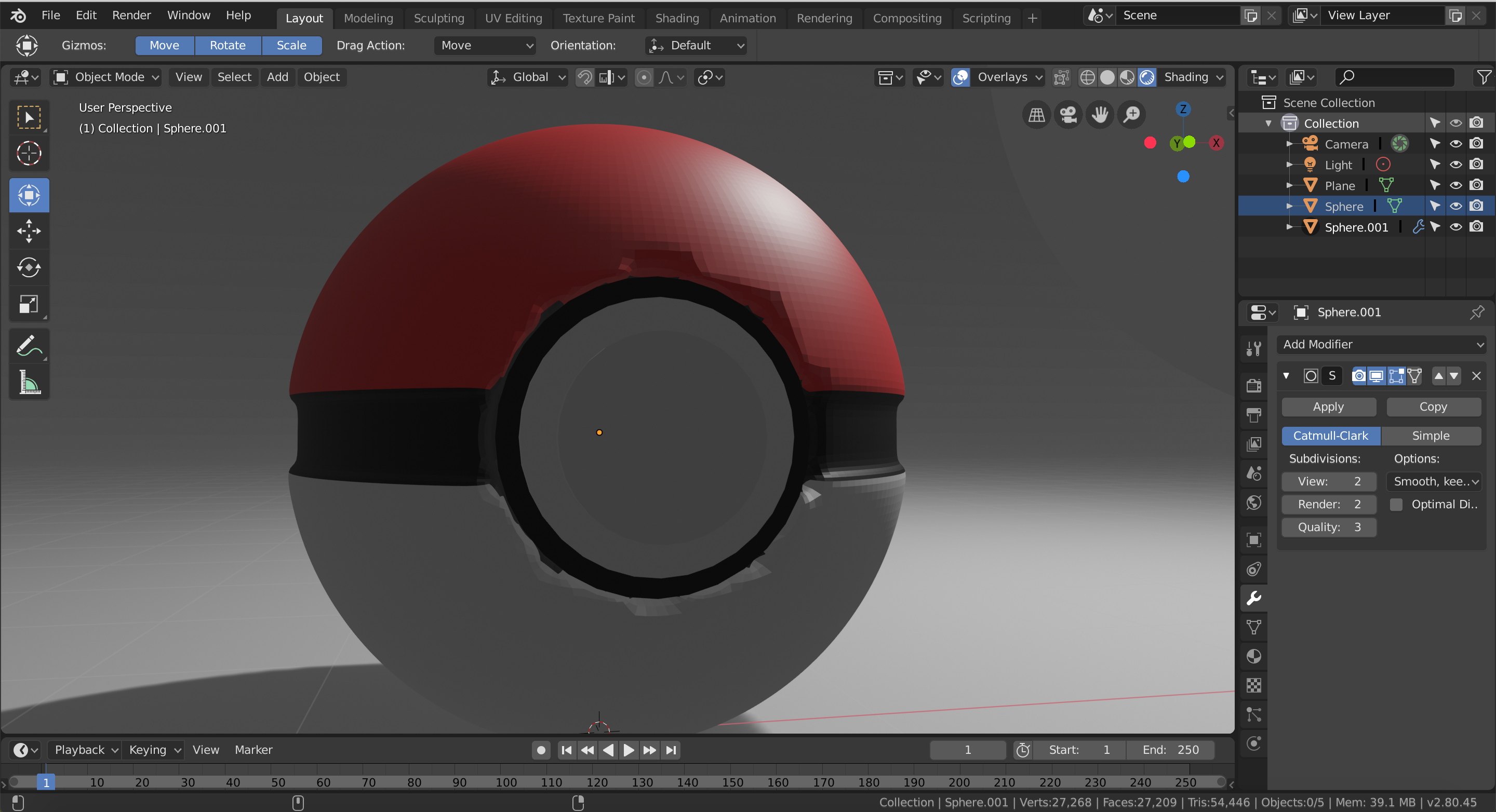The height and width of the screenshot is (812, 1496).
Task: Select the Catmull-Clark subdivision type
Action: [1331, 436]
